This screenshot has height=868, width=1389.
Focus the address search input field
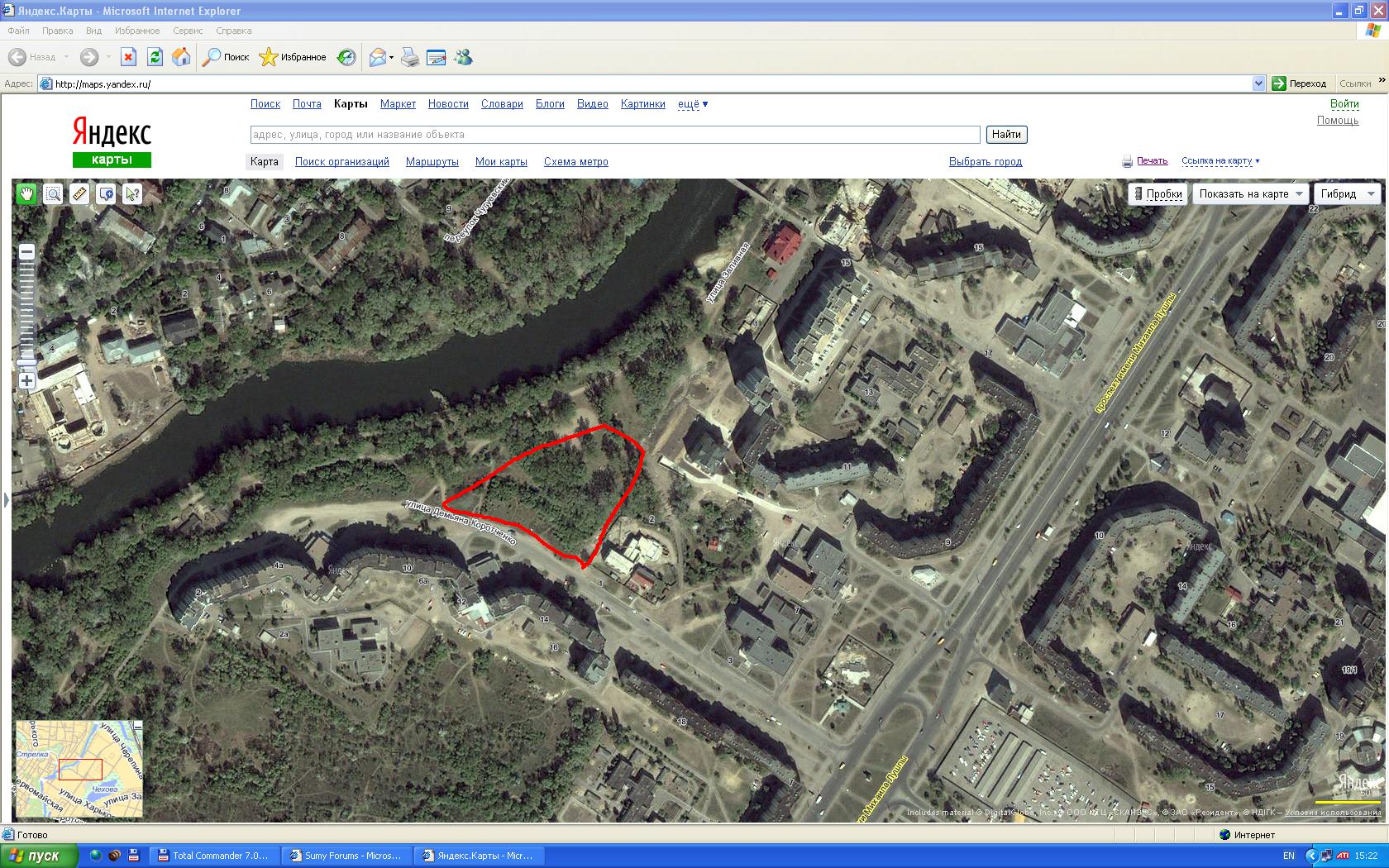(x=614, y=135)
